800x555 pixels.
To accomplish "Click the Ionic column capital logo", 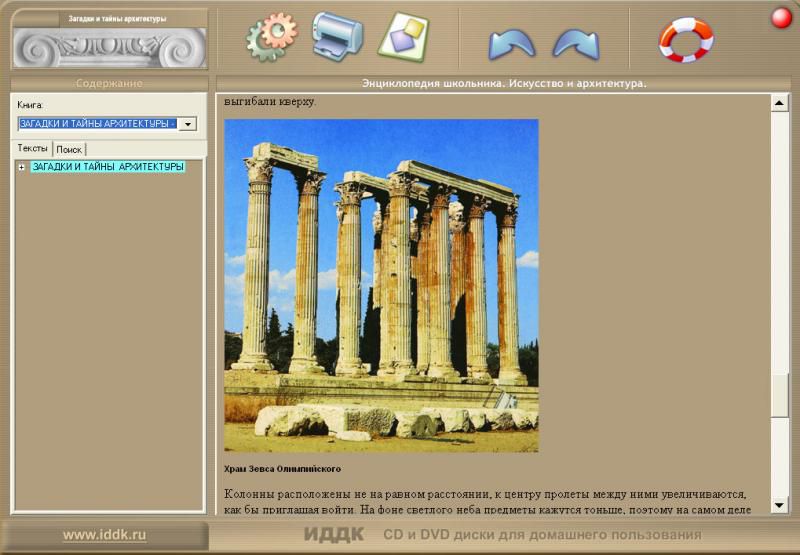I will tap(110, 46).
